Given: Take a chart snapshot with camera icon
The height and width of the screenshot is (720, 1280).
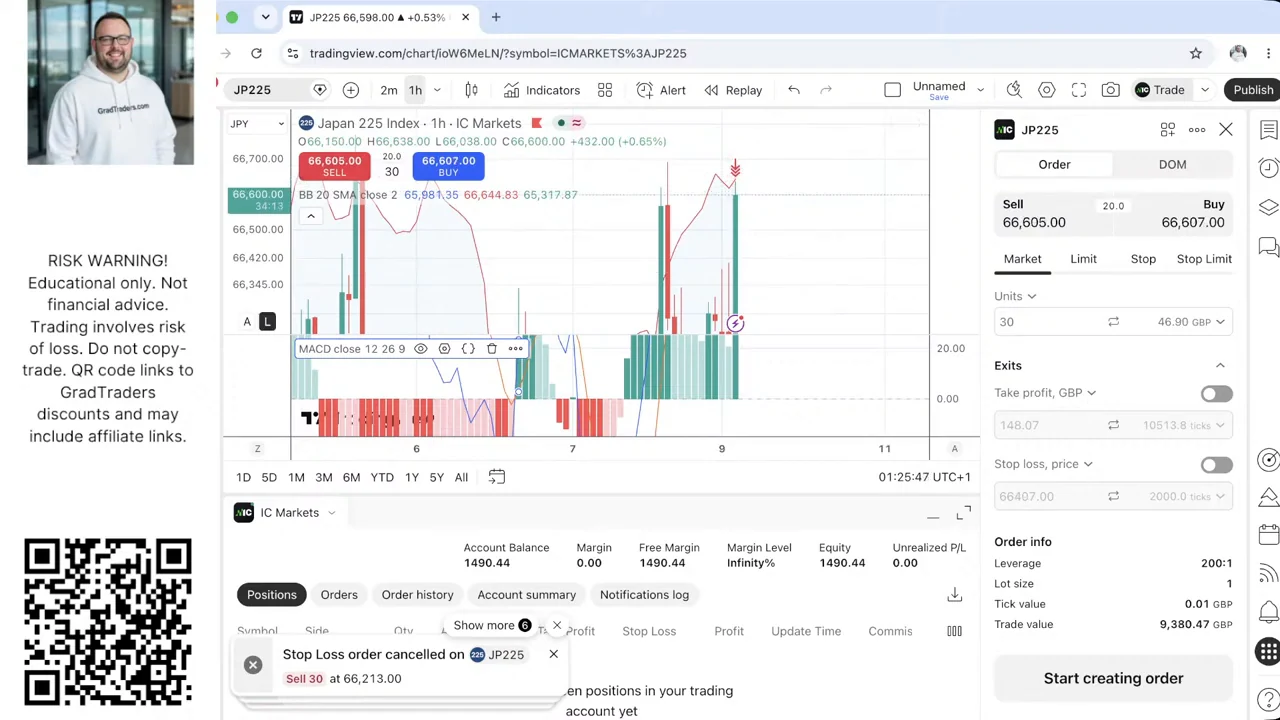Looking at the screenshot, I should pyautogui.click(x=1110, y=90).
